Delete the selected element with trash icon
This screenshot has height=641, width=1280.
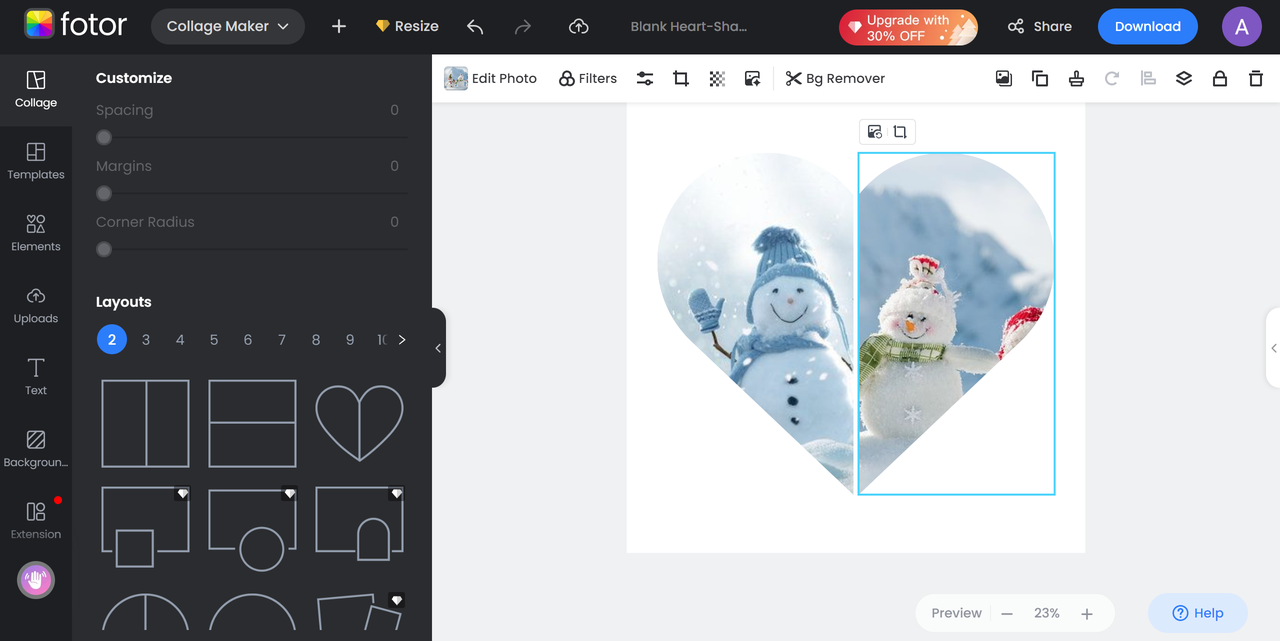coord(1256,78)
